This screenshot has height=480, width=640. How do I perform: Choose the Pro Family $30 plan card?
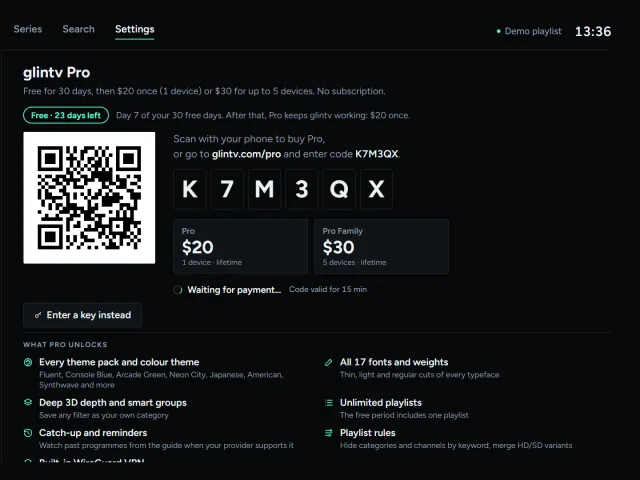point(381,246)
